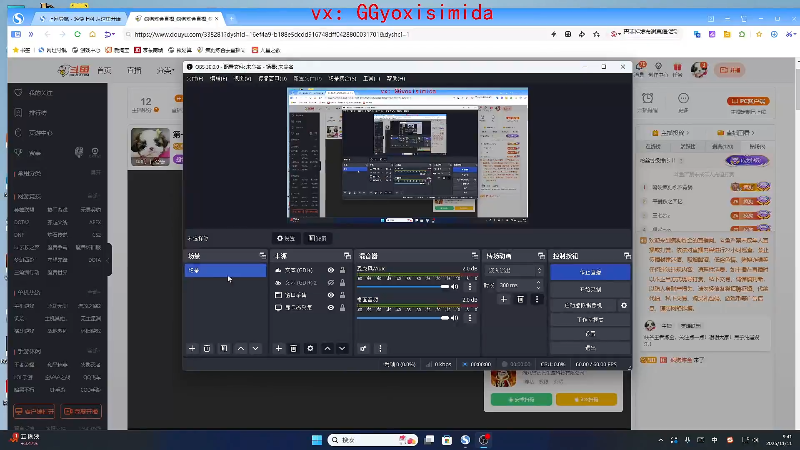Screen dimensions: 800x450
Task: Mute the lower audio mixer channel speaker
Action: point(455,318)
